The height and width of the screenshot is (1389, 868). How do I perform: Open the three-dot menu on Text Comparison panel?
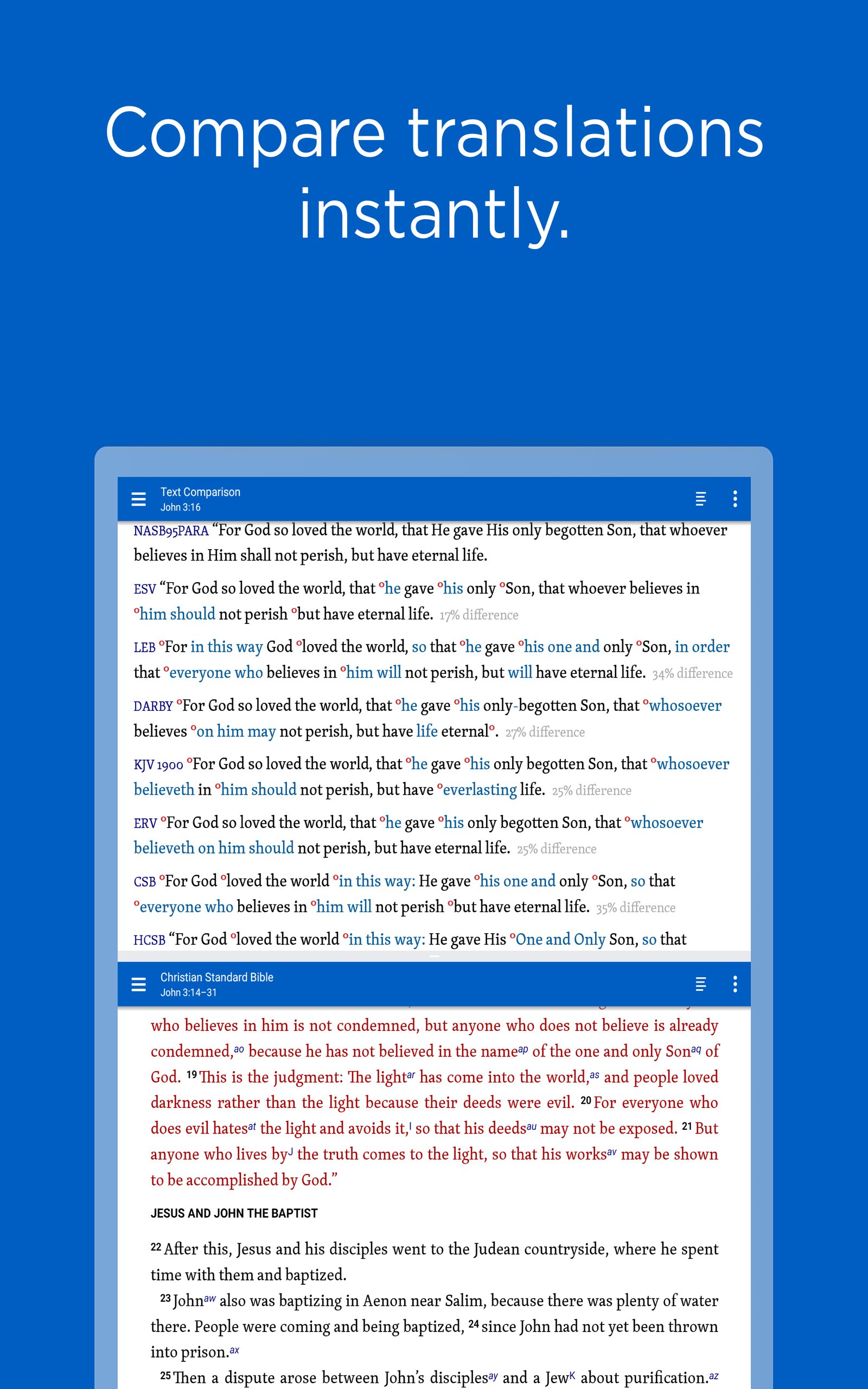click(735, 499)
